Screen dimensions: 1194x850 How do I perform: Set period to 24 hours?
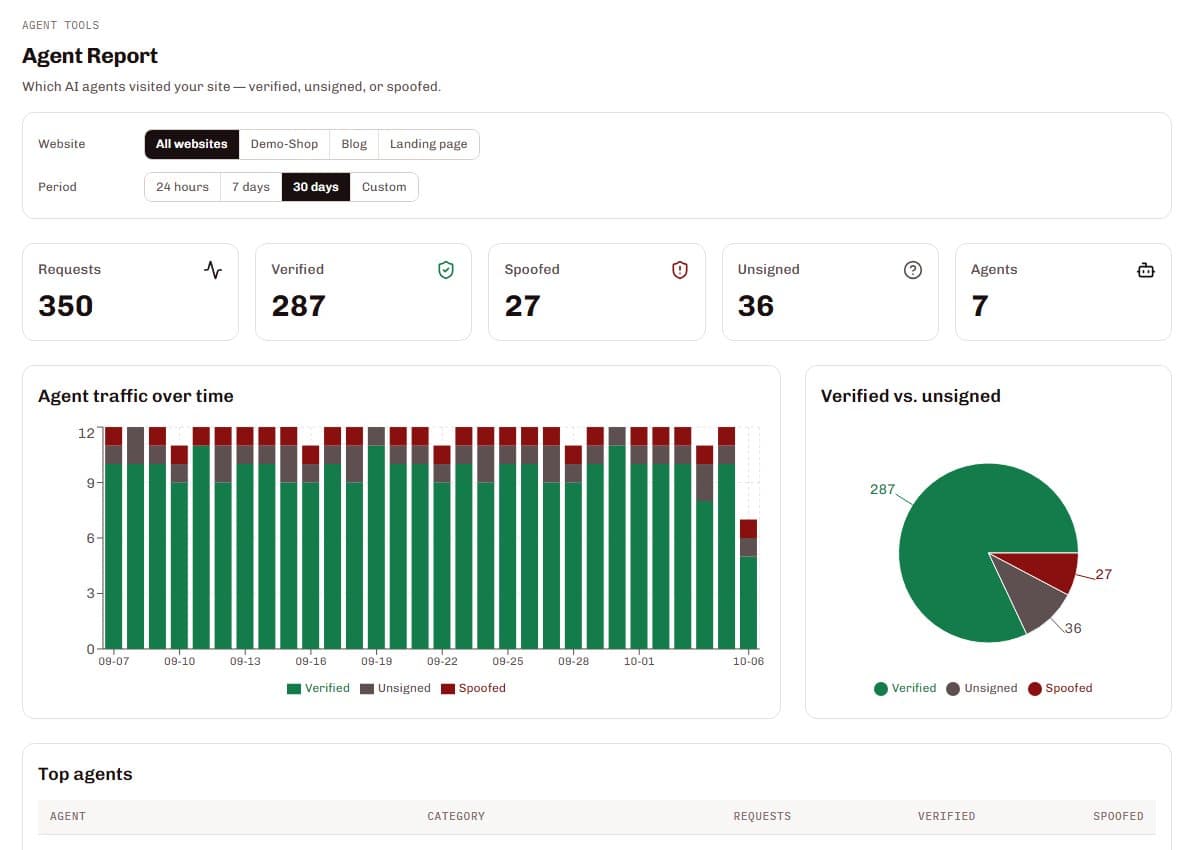point(182,187)
